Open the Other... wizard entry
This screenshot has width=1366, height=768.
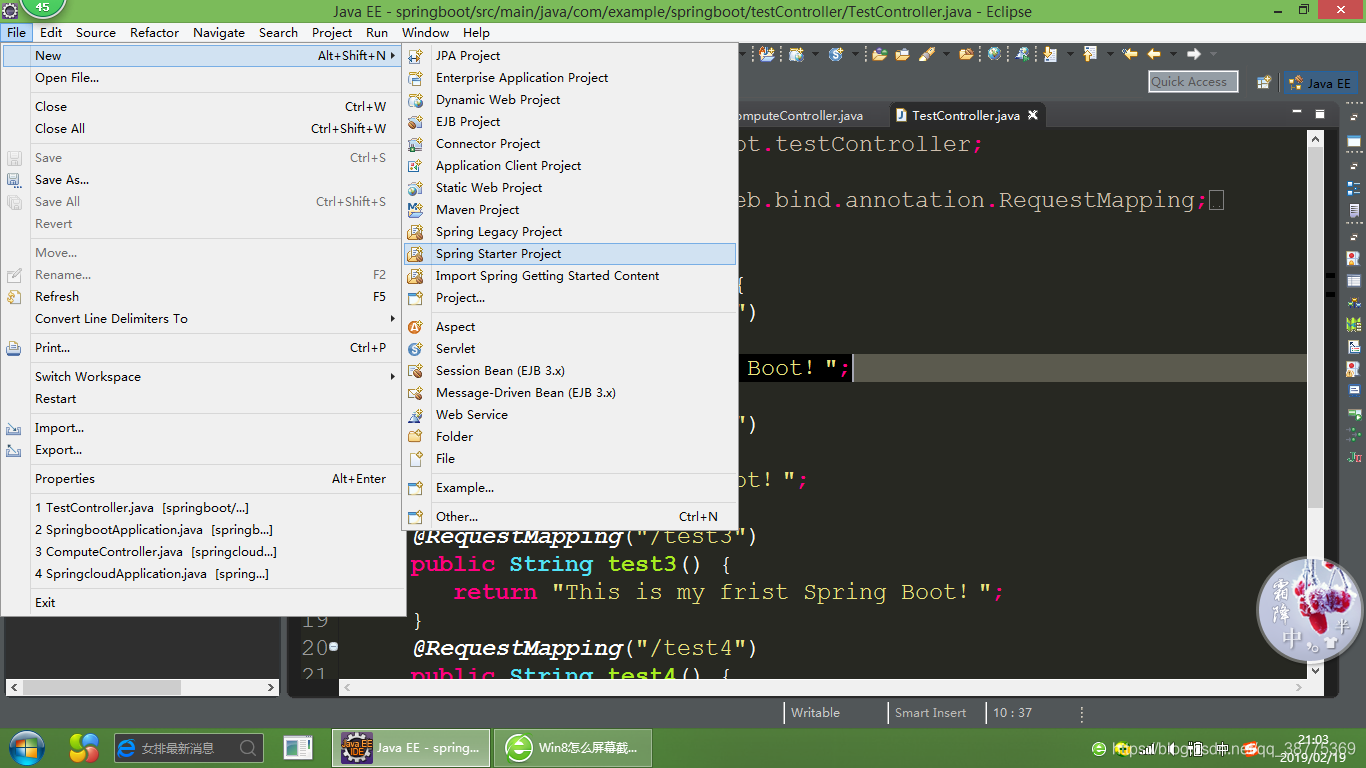pos(570,517)
